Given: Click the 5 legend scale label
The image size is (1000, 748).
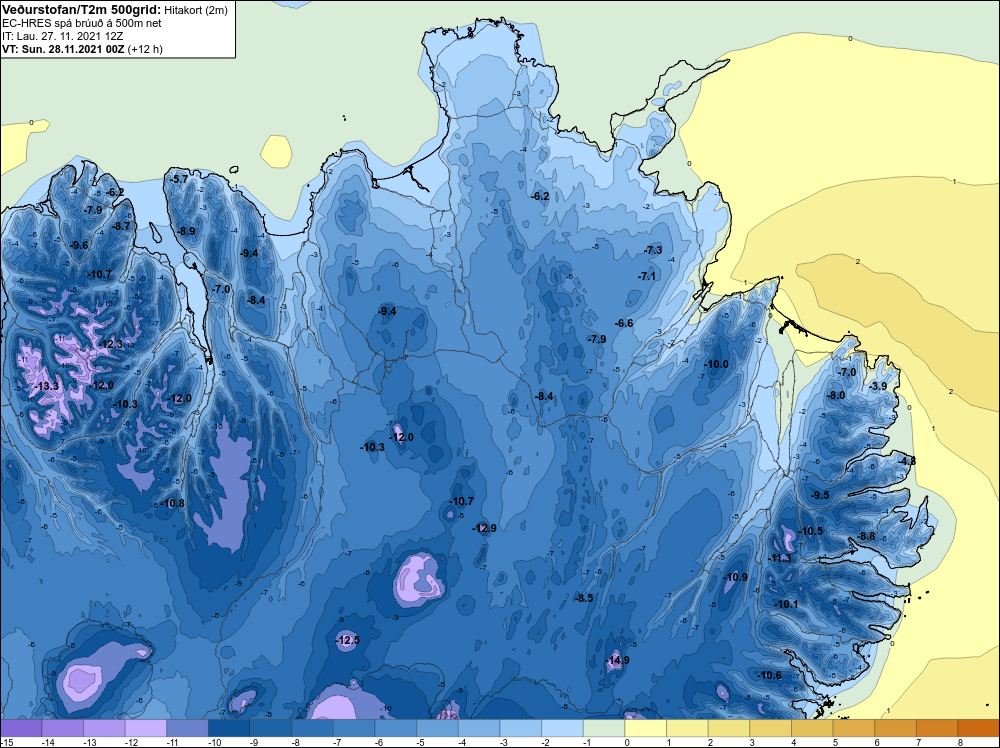Looking at the screenshot, I should tap(835, 742).
